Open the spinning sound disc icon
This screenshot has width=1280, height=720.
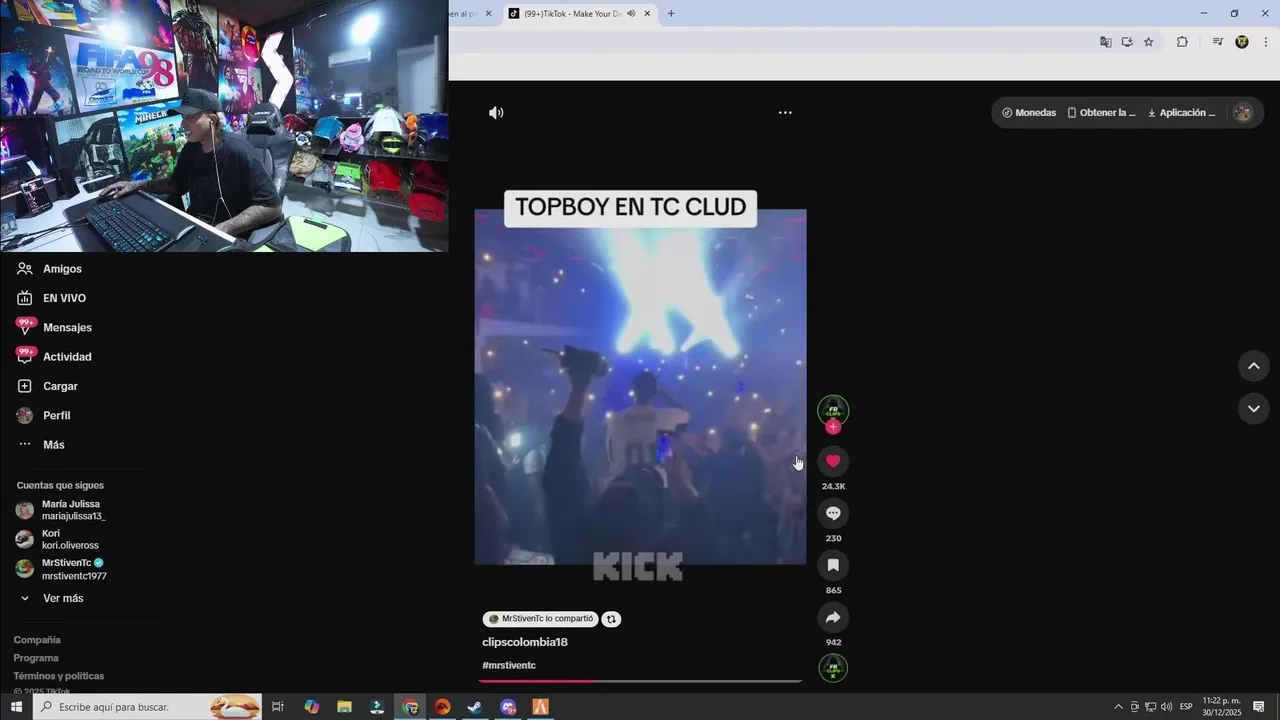click(x=833, y=668)
